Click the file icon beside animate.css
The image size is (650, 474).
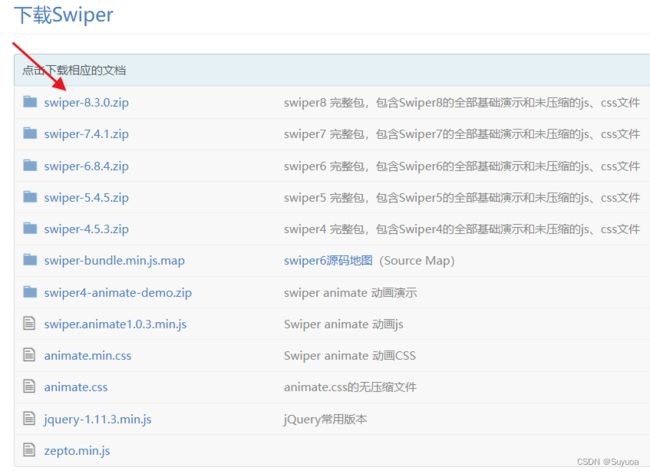point(29,386)
